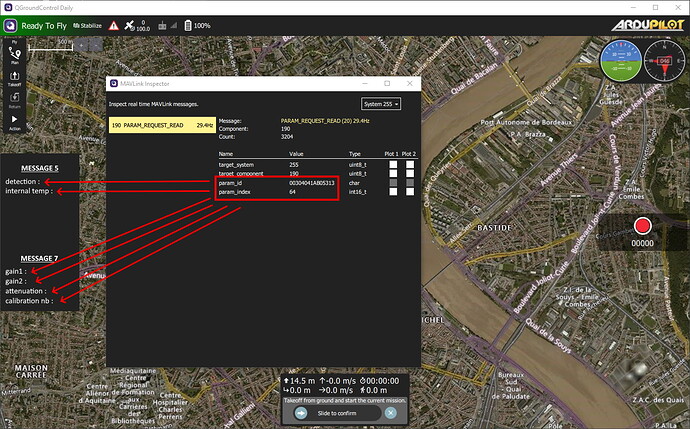Screen dimensions: 690x429
Task: Open the System 255 dropdown
Action: pos(381,104)
